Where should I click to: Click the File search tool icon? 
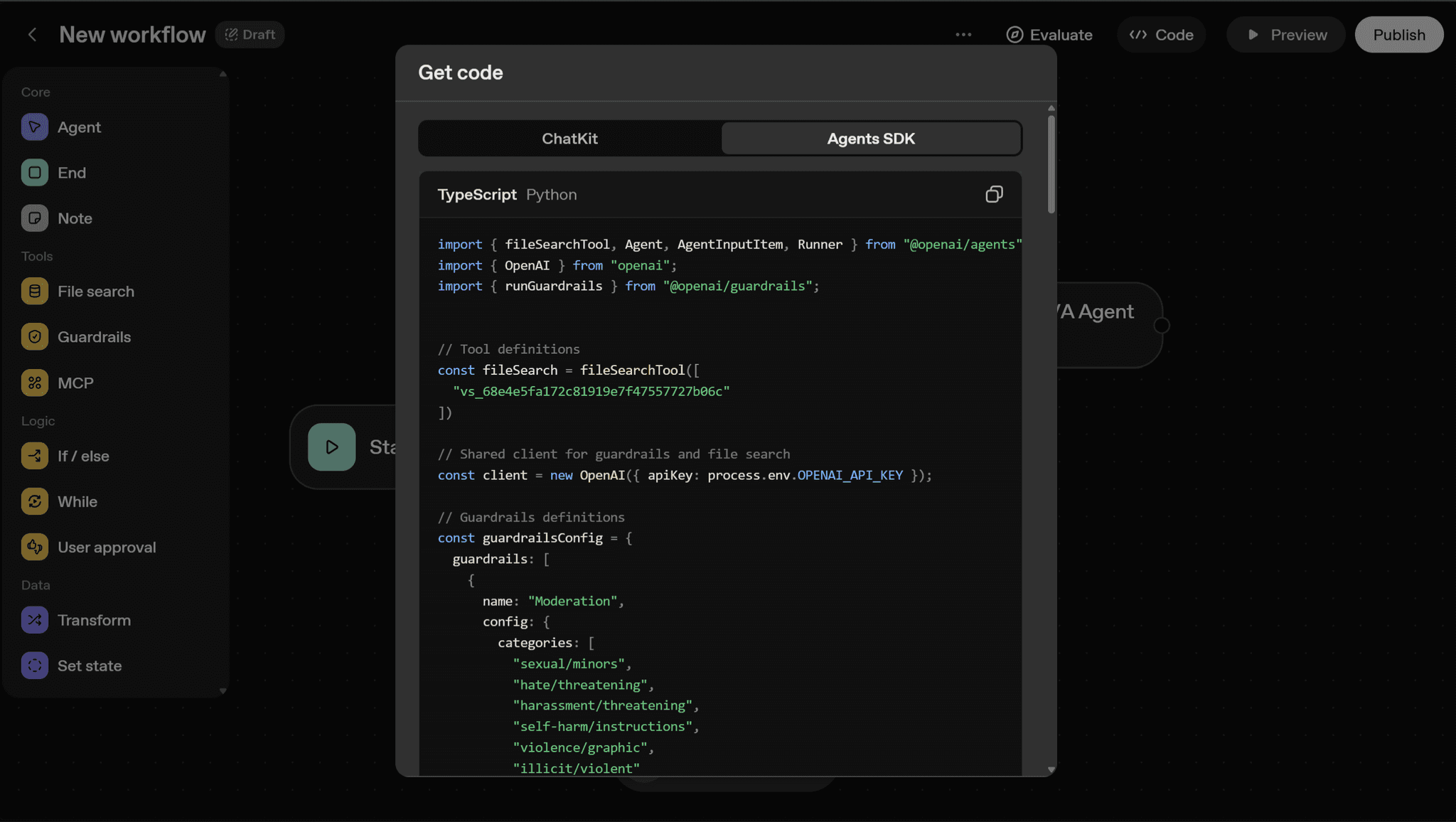tap(34, 291)
